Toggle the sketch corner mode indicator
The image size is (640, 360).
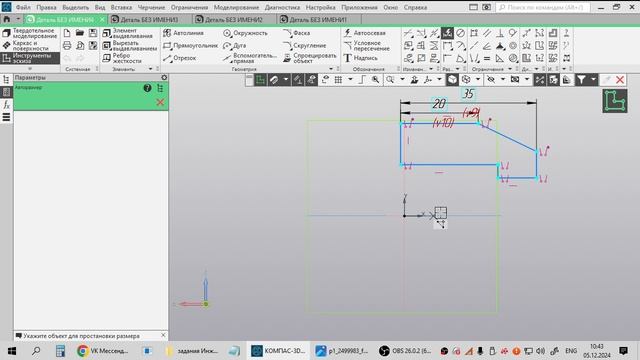coord(615,101)
